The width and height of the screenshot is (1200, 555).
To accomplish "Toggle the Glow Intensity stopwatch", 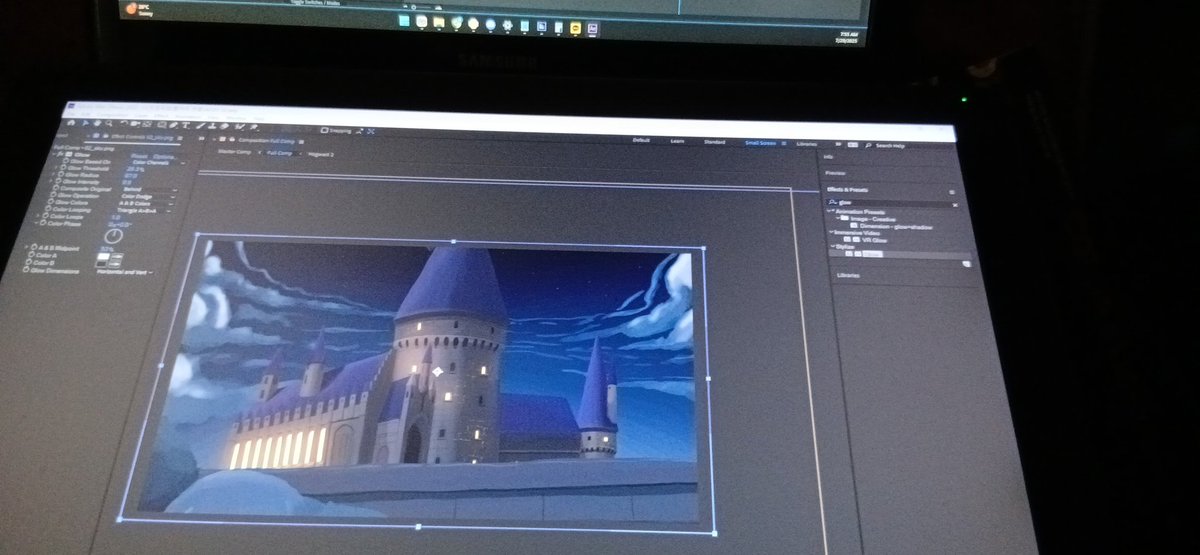I will pos(58,181).
